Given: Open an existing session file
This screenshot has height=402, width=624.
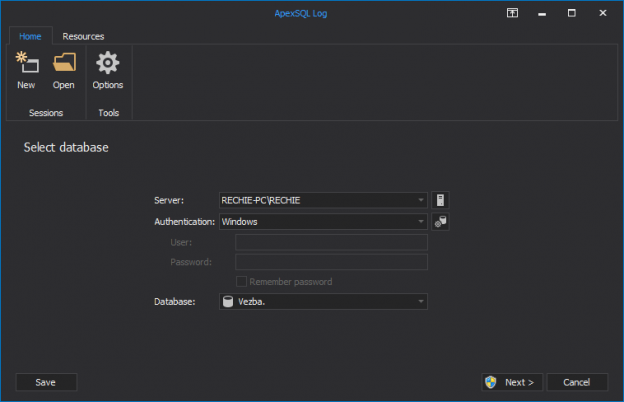Looking at the screenshot, I should click(x=64, y=70).
